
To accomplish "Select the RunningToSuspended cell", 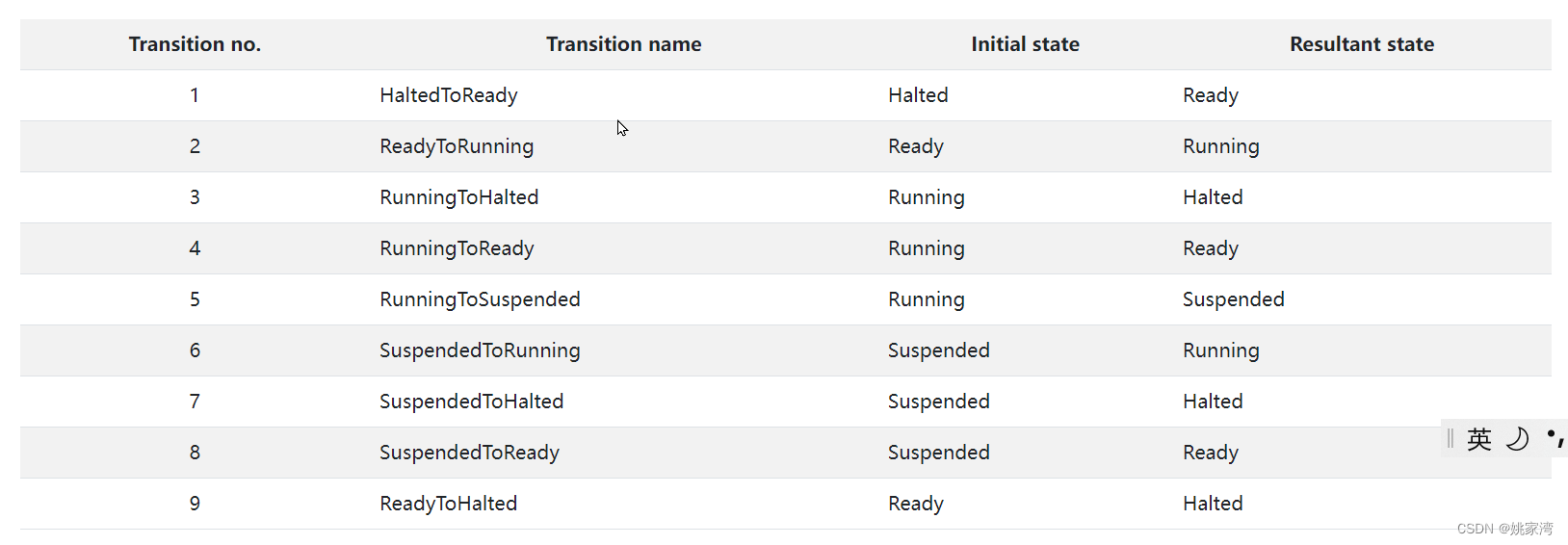I will point(480,299).
